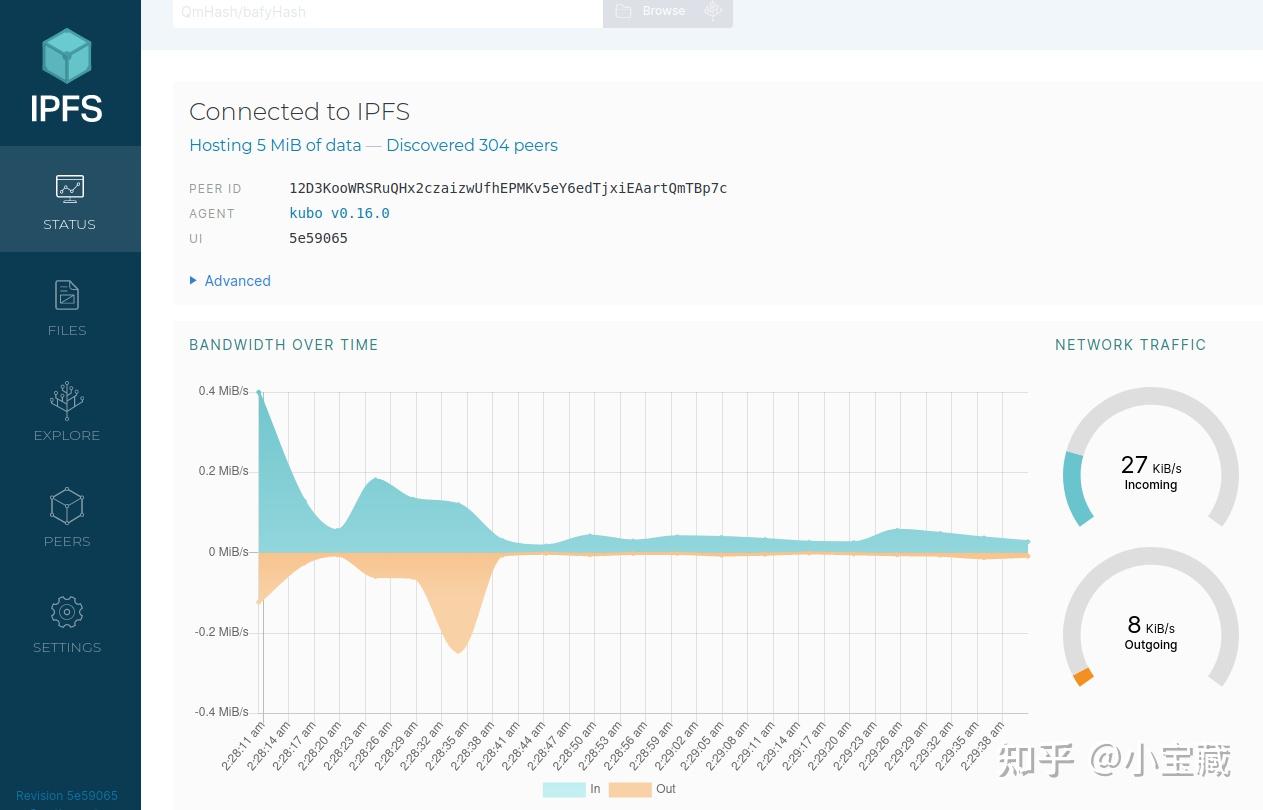The image size is (1263, 810).
Task: Click the Inspect icon beside Browse
Action: (x=713, y=11)
